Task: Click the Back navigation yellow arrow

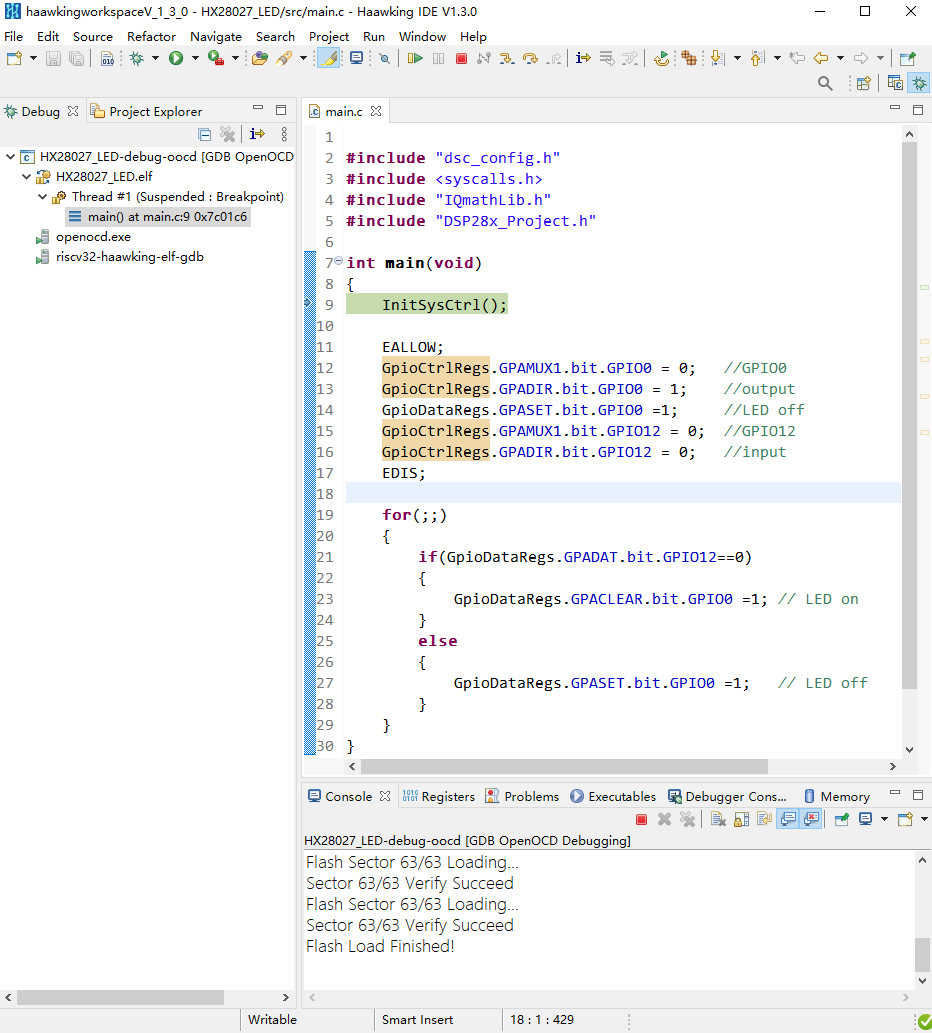Action: pyautogui.click(x=821, y=59)
